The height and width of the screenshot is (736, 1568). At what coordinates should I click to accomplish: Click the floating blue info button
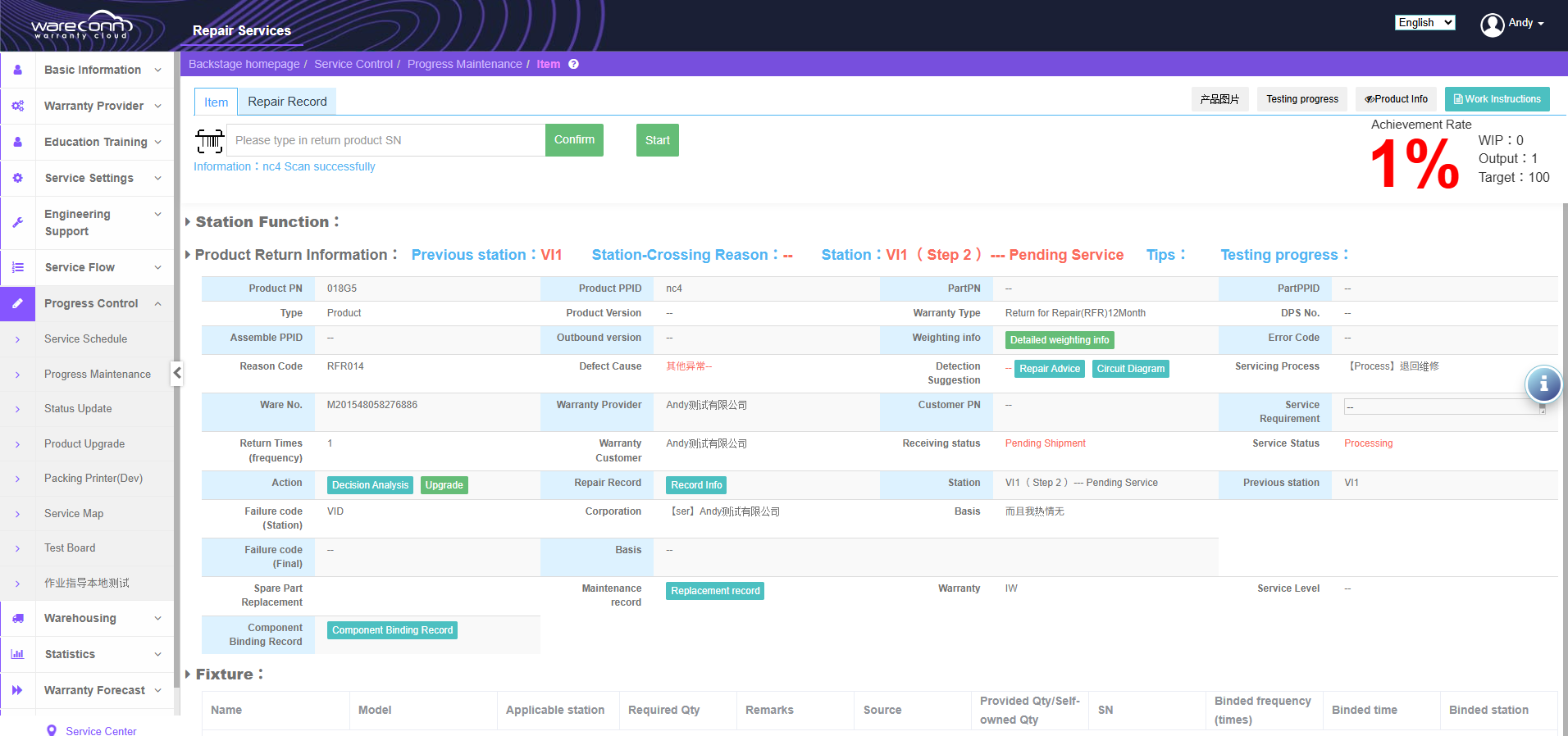coord(1543,384)
